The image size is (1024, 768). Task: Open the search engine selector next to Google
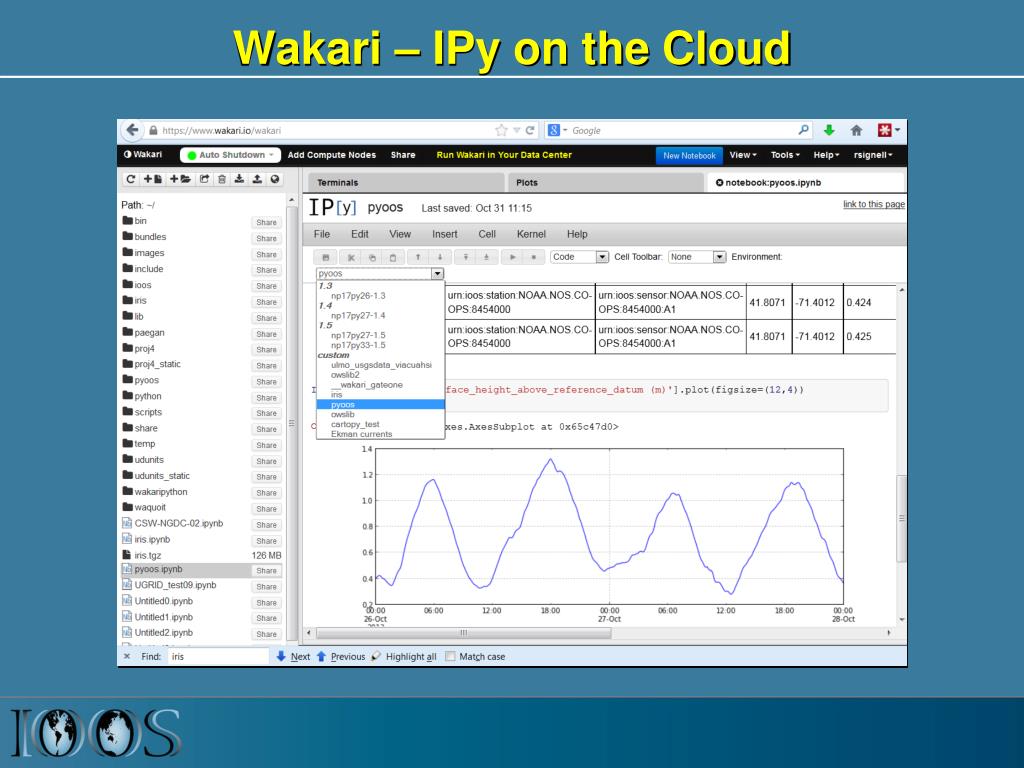(557, 130)
